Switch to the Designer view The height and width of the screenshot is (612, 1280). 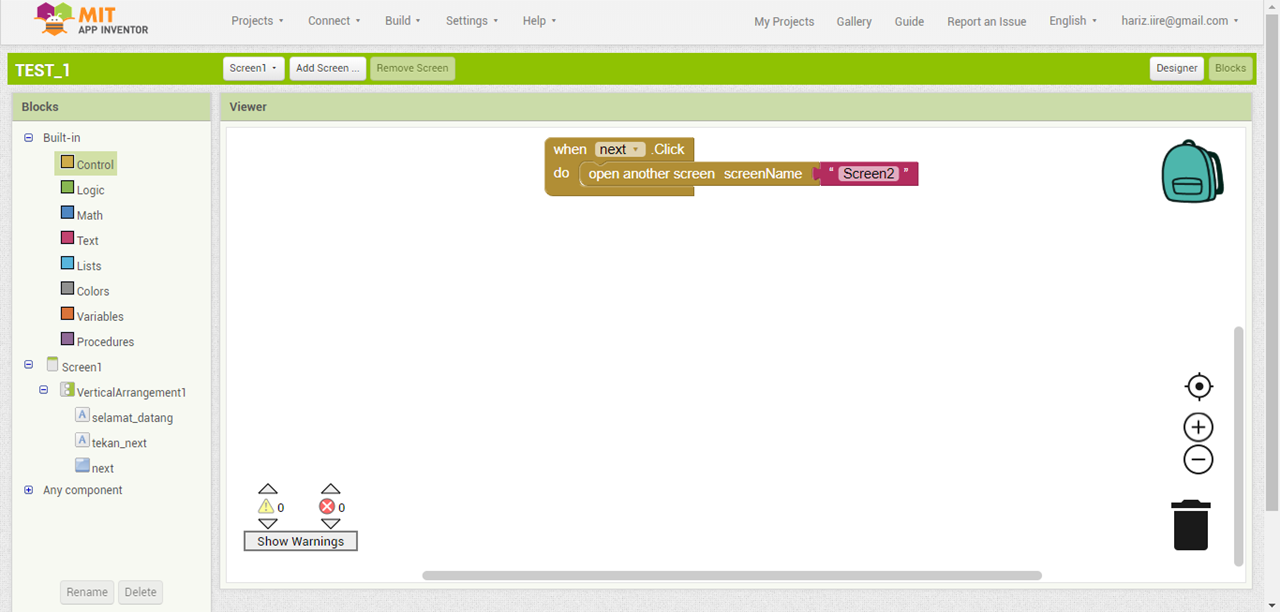(1176, 68)
